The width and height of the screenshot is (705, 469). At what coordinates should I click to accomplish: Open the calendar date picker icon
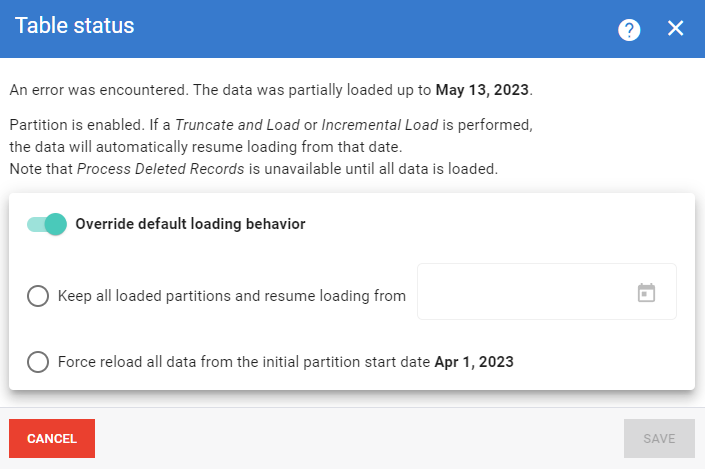coord(646,293)
